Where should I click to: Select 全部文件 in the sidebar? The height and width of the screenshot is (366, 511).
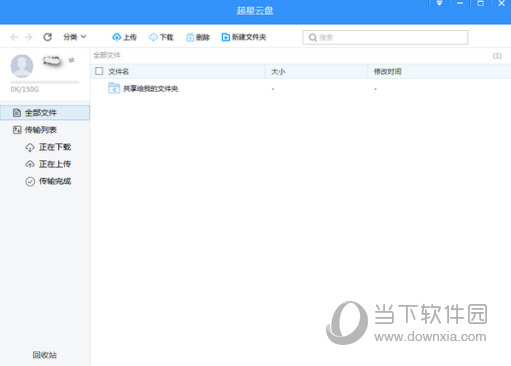[45, 113]
